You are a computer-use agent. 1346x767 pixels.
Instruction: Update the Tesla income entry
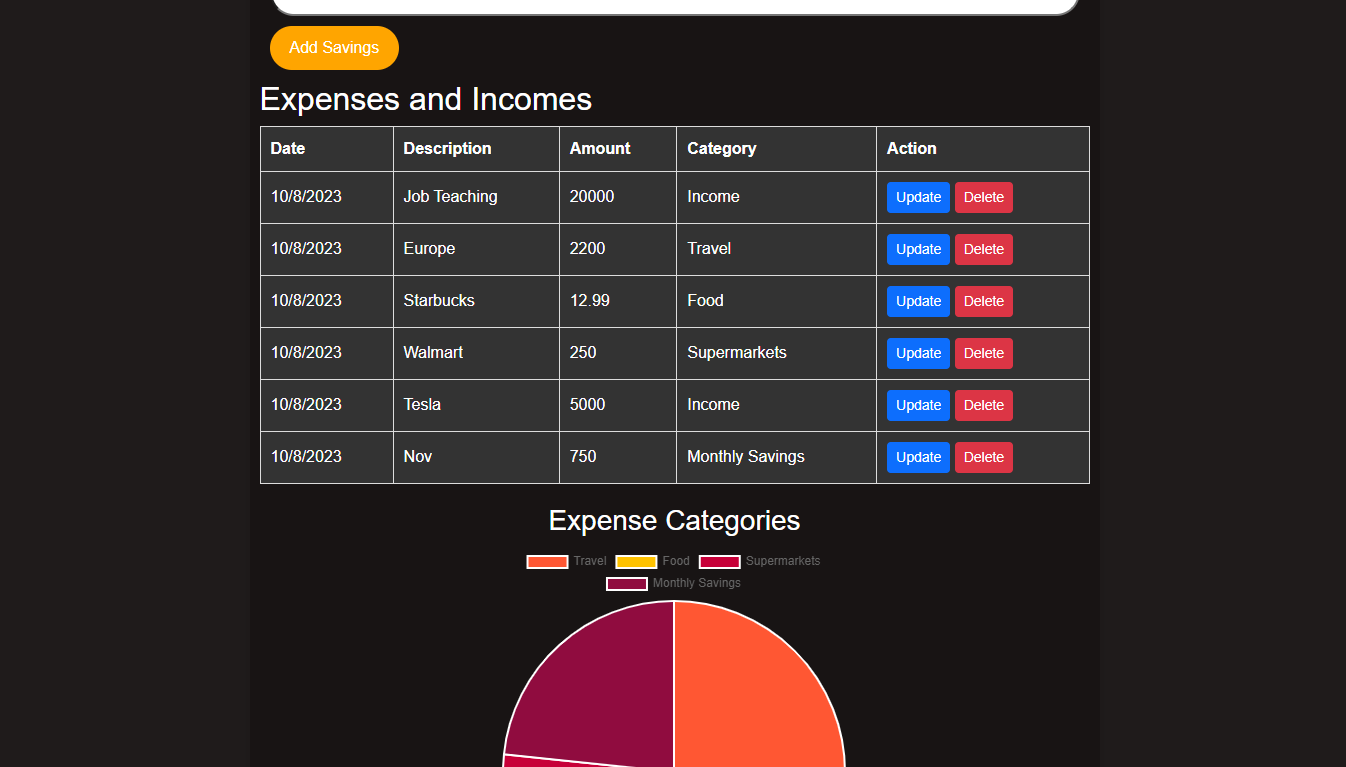coord(917,405)
